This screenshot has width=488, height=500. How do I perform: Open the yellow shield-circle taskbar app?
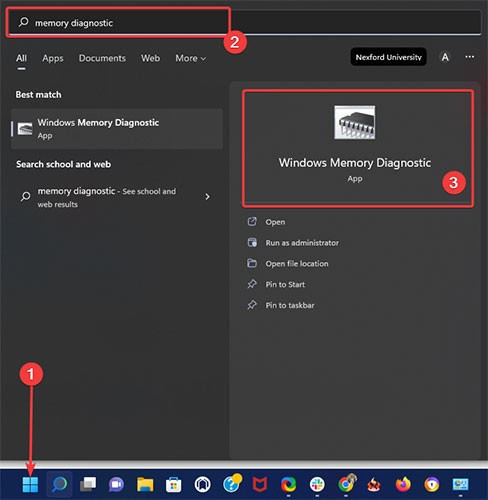[x=432, y=484]
